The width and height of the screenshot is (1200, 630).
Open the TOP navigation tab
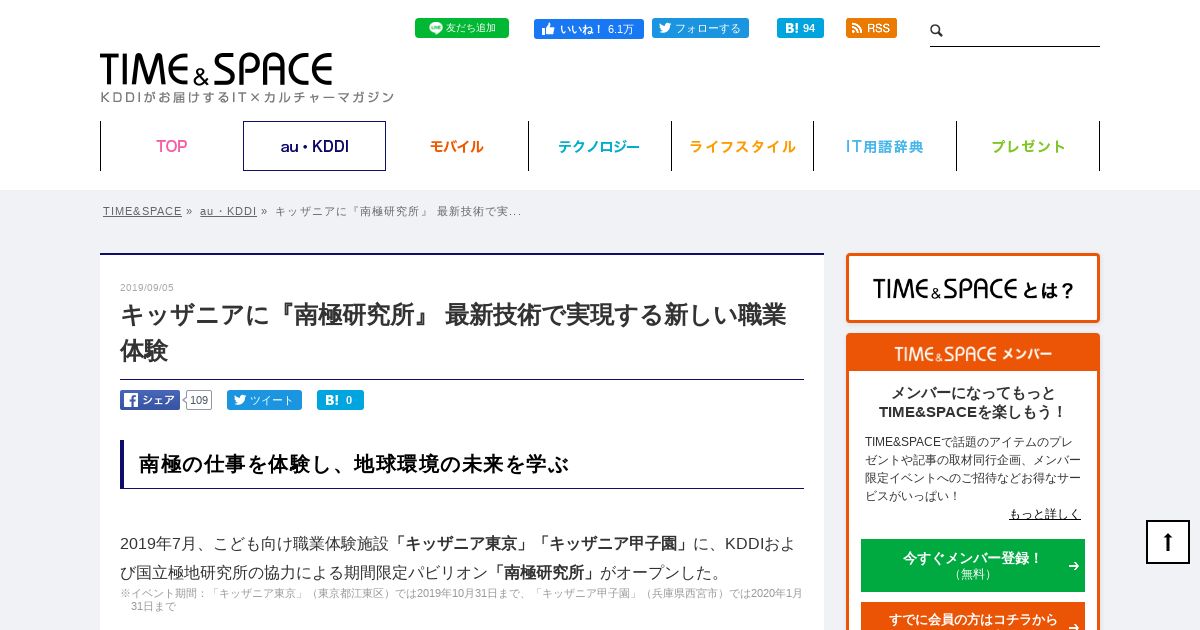click(172, 146)
